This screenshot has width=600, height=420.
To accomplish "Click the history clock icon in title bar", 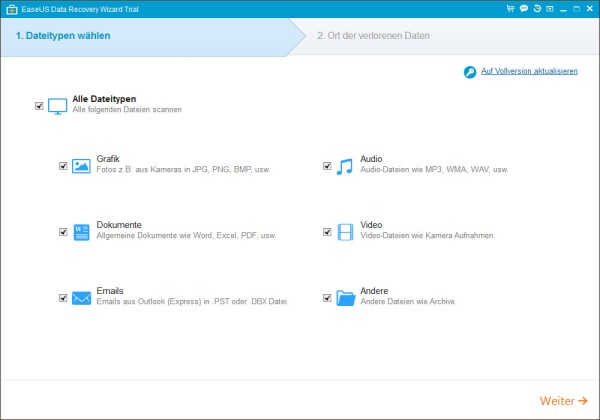I will coord(537,8).
